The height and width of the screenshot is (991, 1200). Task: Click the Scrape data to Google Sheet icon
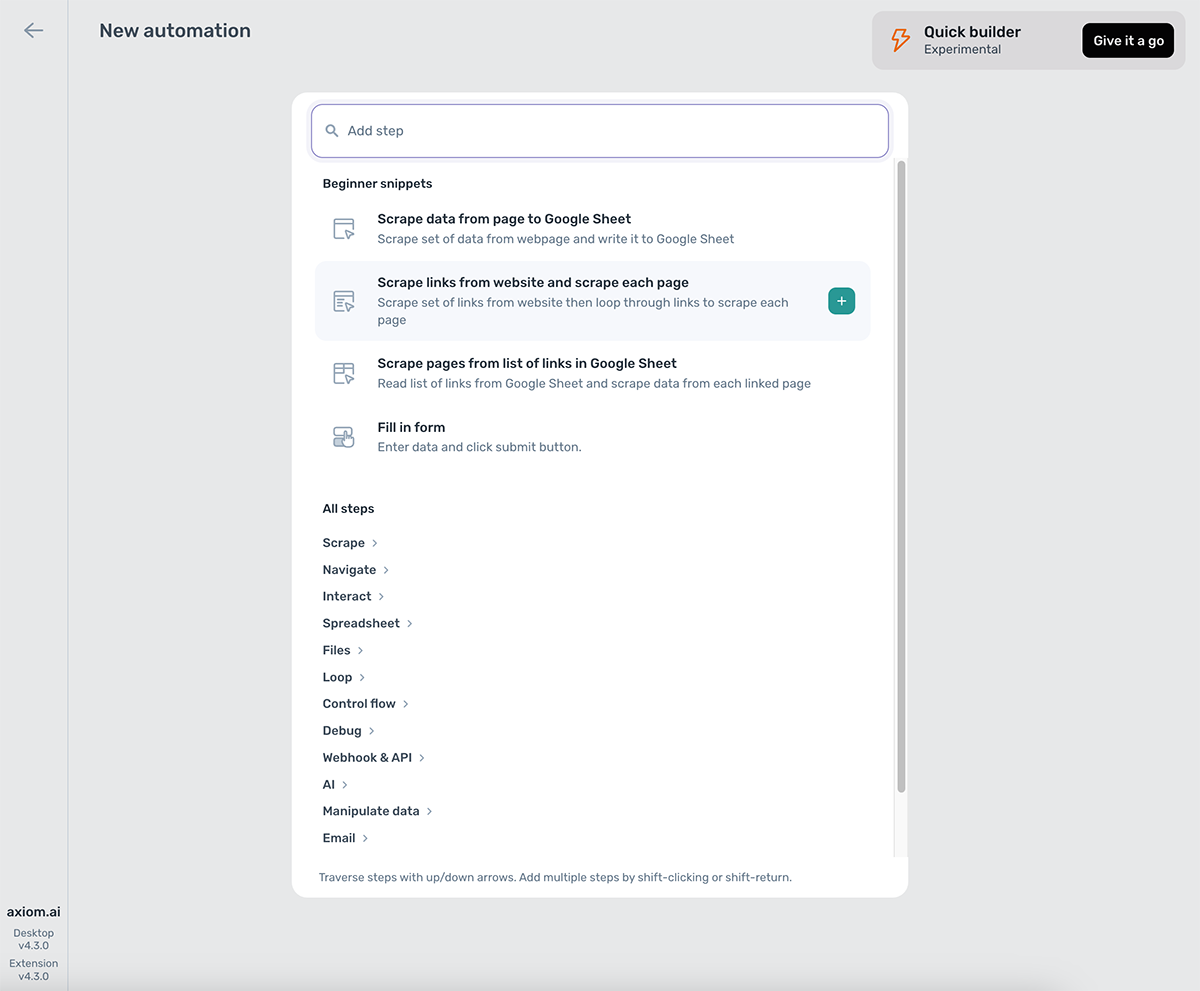coord(344,229)
